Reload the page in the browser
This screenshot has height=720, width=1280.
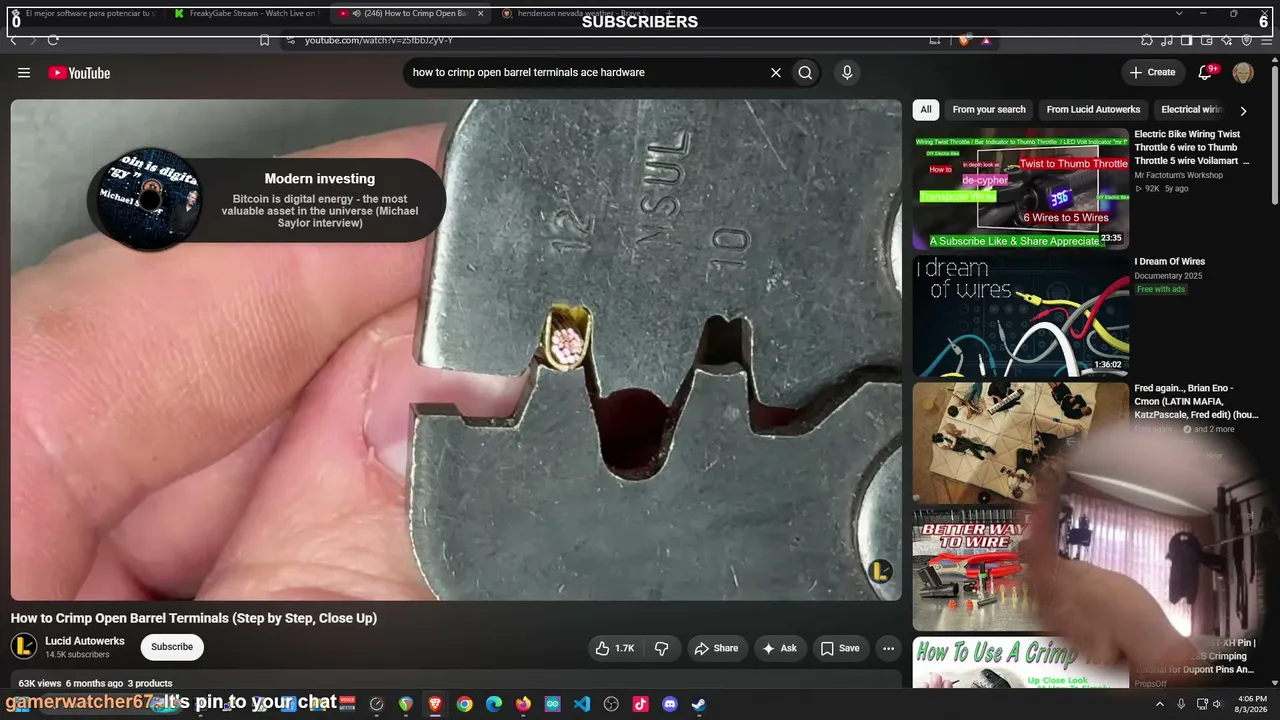pyautogui.click(x=53, y=40)
